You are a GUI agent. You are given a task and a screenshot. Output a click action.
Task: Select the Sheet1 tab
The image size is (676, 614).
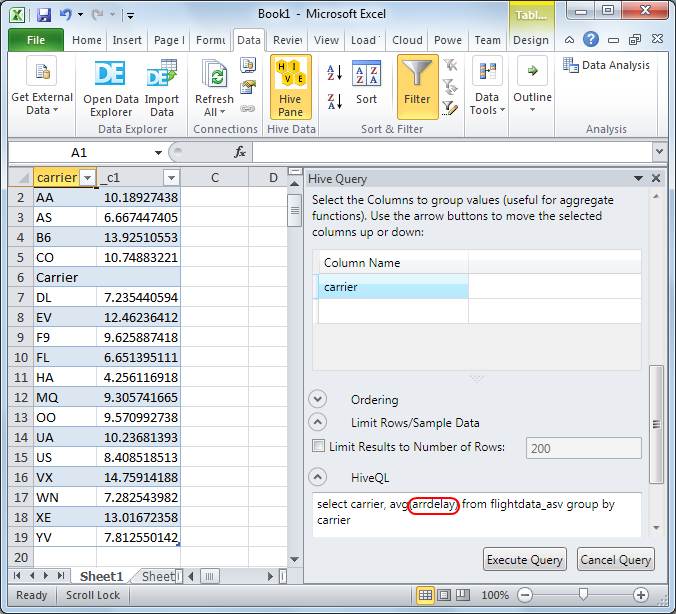102,576
